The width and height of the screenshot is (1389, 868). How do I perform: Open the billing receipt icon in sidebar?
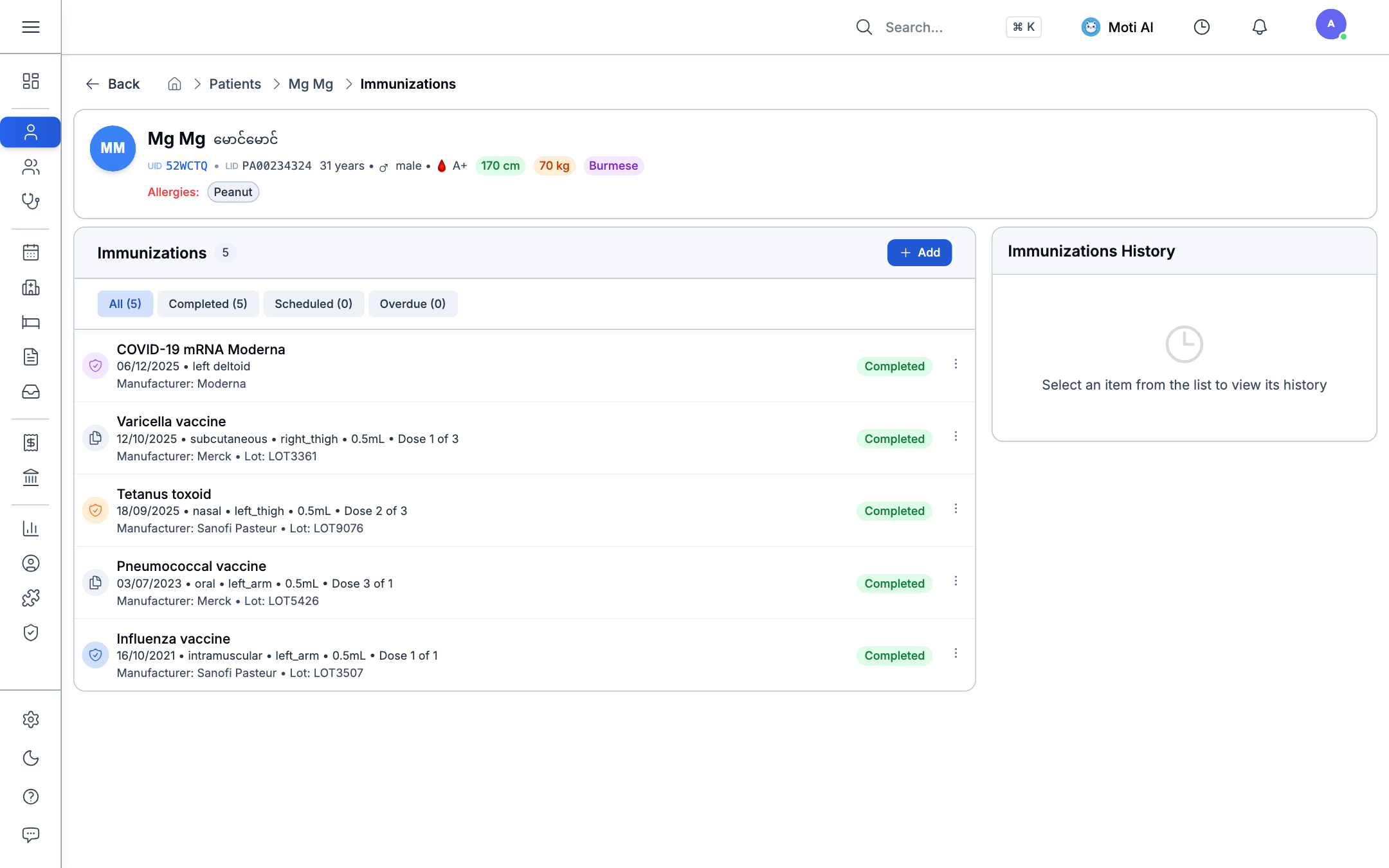(30, 442)
